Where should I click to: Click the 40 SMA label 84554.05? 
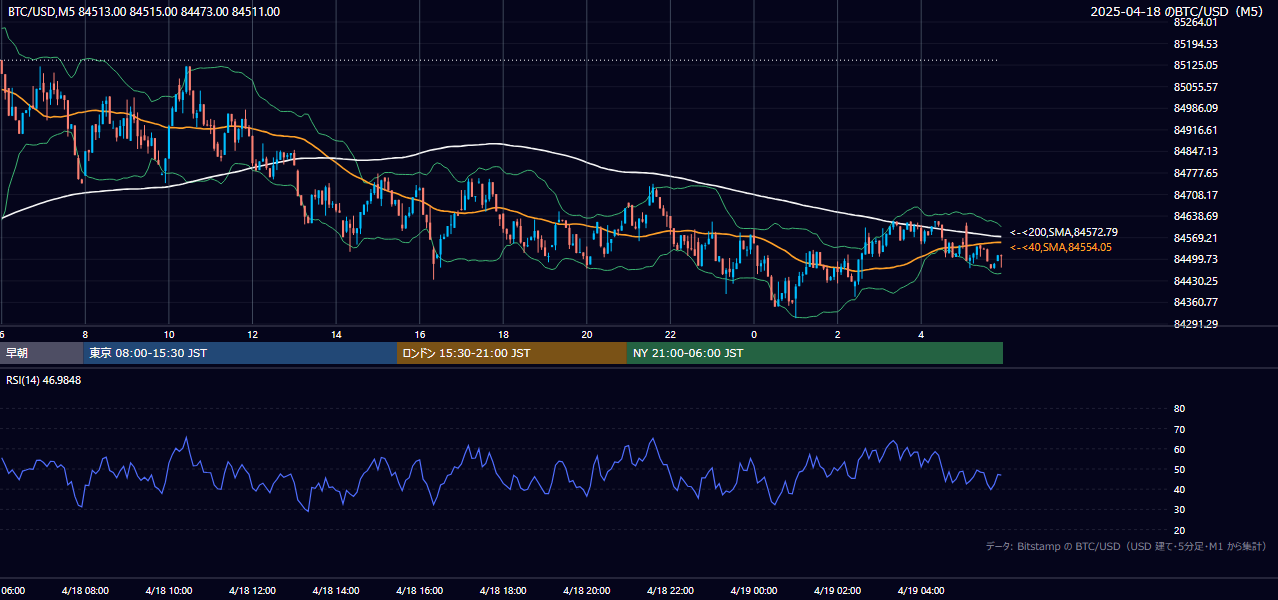[x=1060, y=247]
